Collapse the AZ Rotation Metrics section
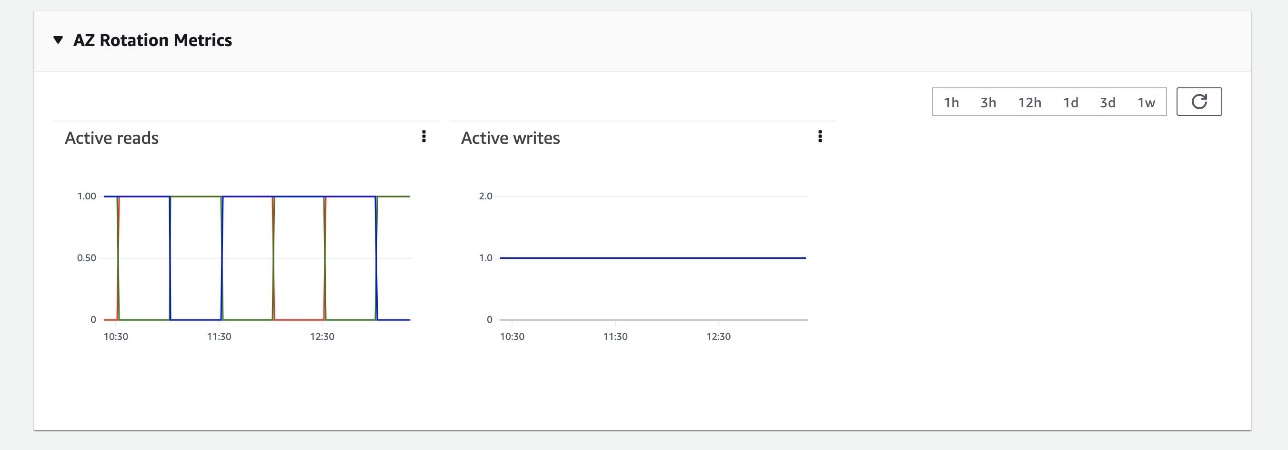Screen dimensions: 1288x450 point(58,41)
